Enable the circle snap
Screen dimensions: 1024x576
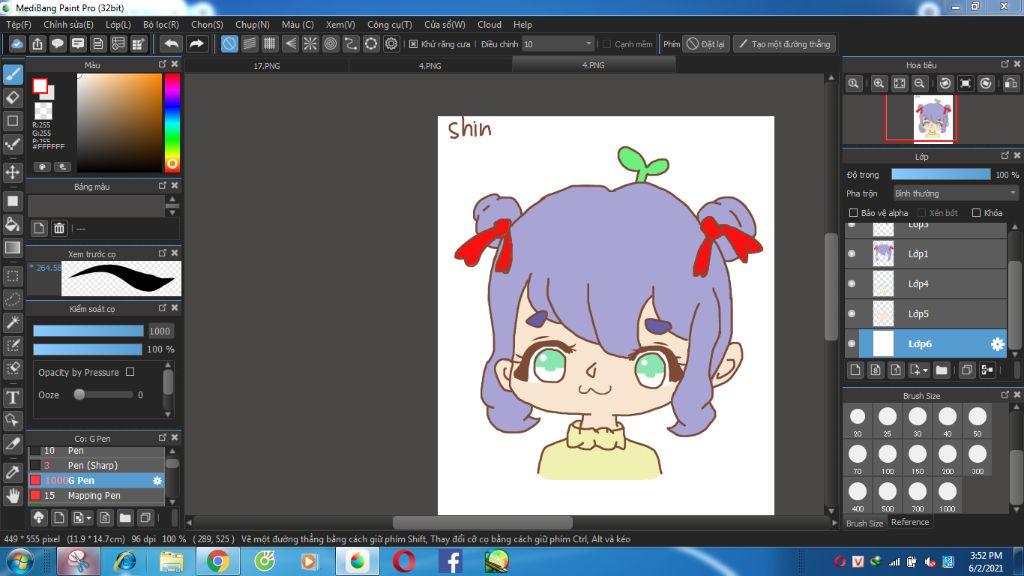(x=330, y=44)
